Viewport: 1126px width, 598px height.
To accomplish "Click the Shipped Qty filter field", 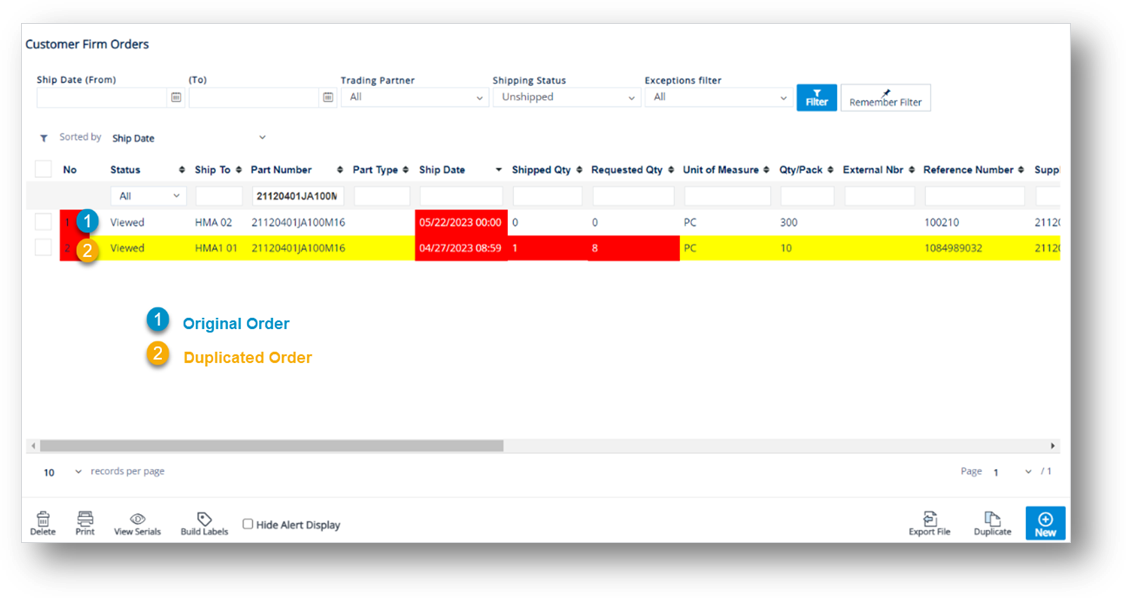I will (x=547, y=196).
